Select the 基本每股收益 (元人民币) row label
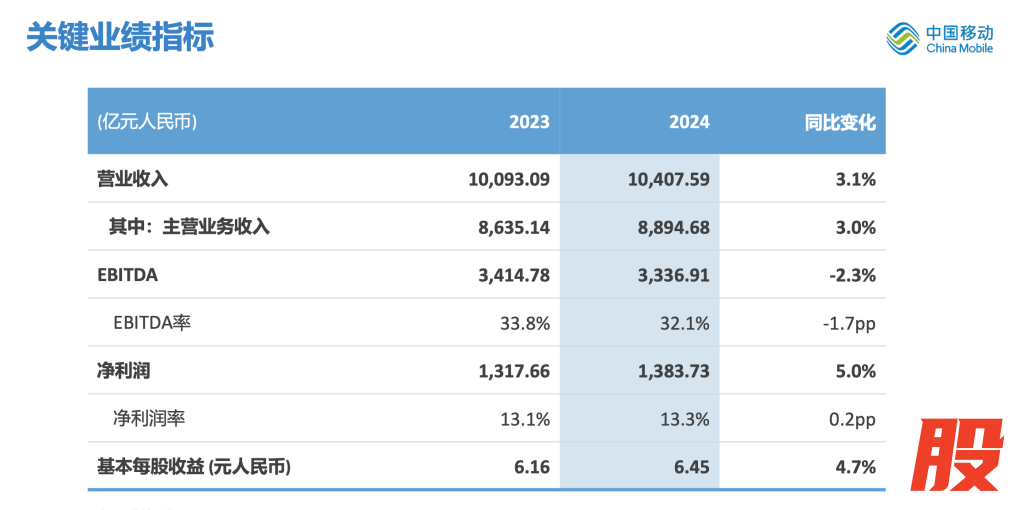 click(194, 467)
